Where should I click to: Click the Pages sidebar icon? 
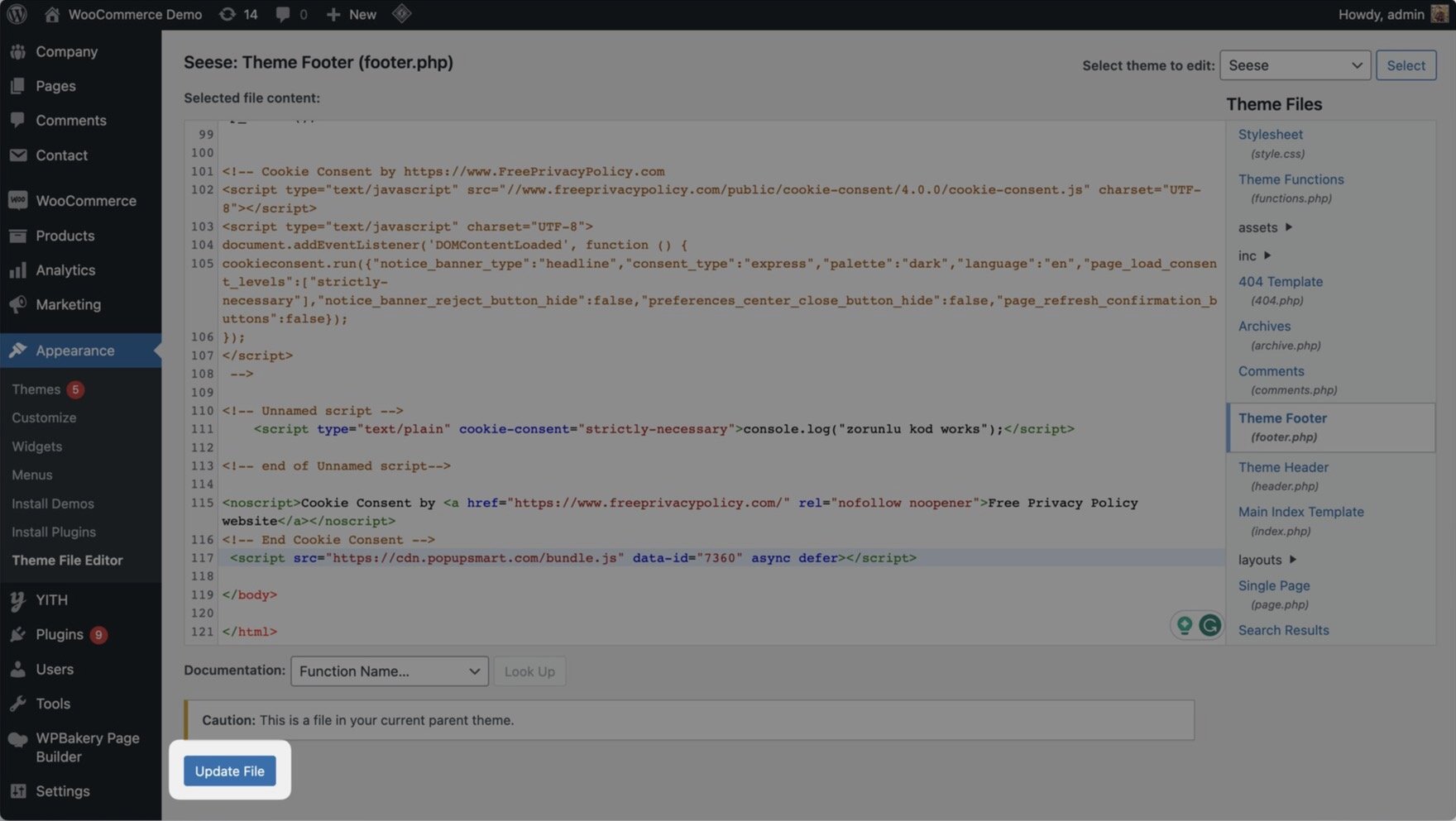[x=17, y=86]
